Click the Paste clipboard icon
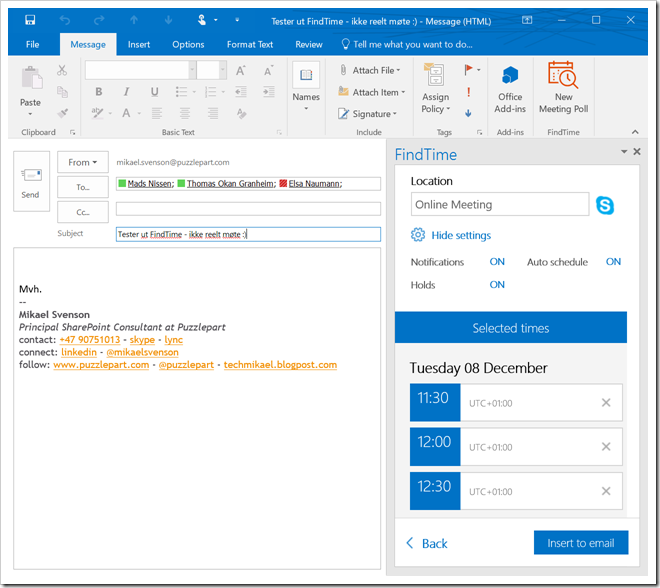Viewport: 660px width, 588px height. [x=32, y=77]
